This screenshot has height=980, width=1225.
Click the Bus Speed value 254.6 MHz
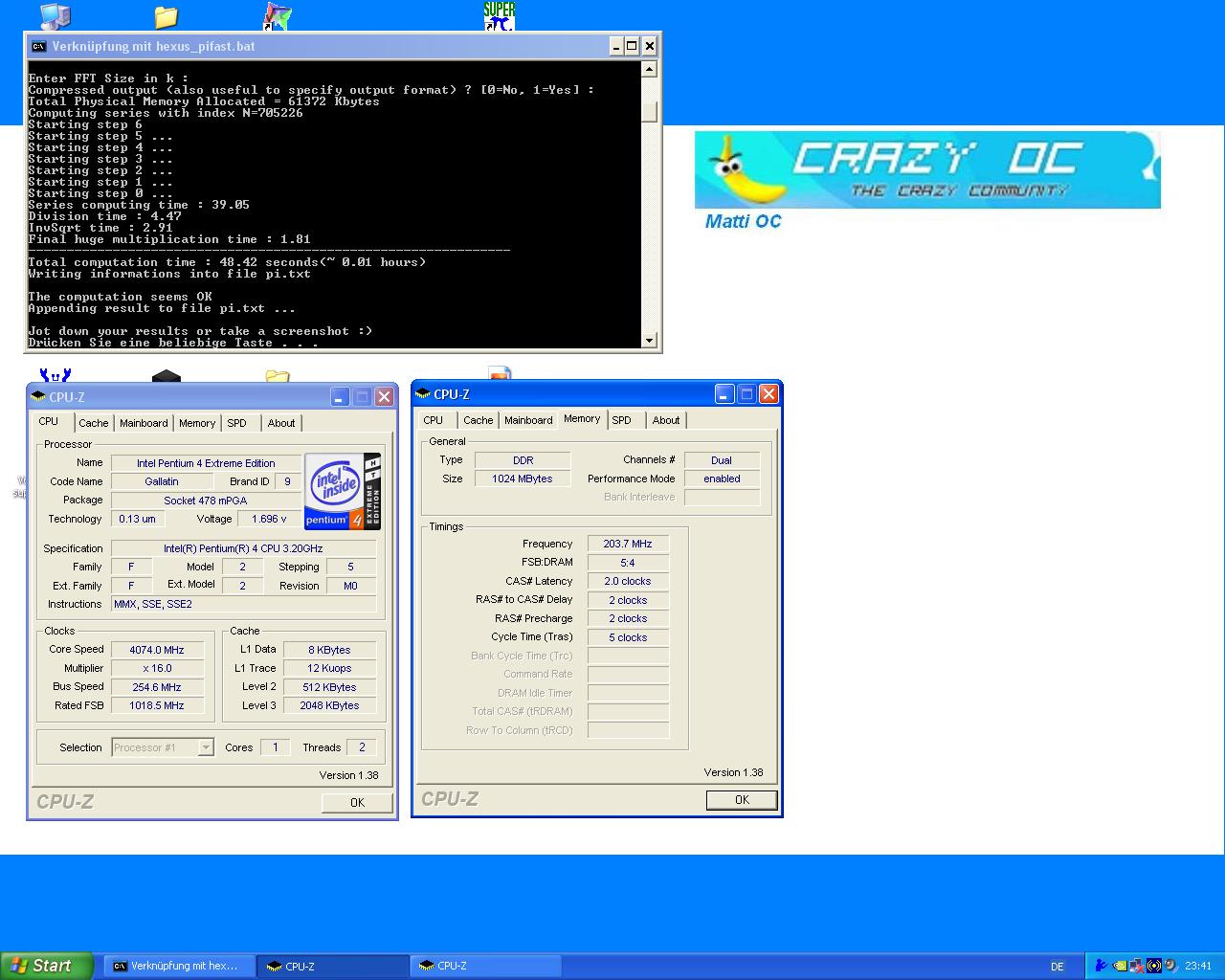pyautogui.click(x=157, y=687)
